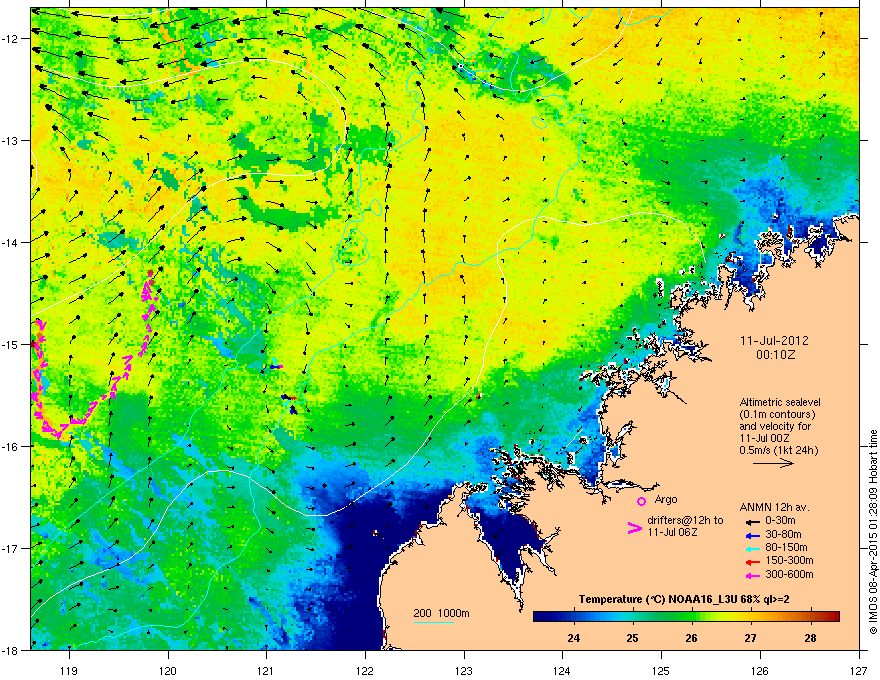Screen dimensions: 880x680
Task: Click the Argo legend label
Action: pos(666,499)
